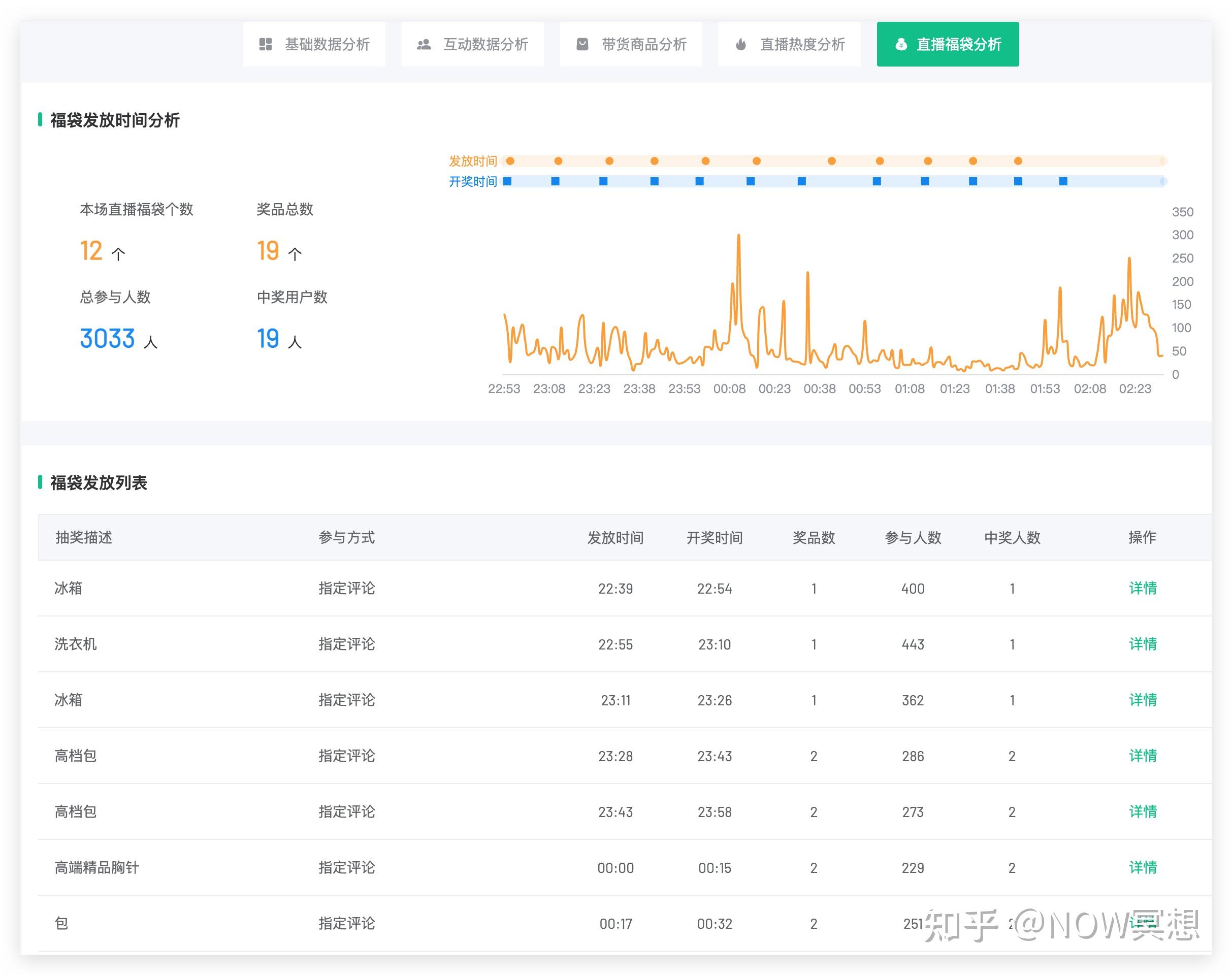Screen dimensions: 1232x975
Task: Click the 23:10 draw time cell
Action: (714, 645)
